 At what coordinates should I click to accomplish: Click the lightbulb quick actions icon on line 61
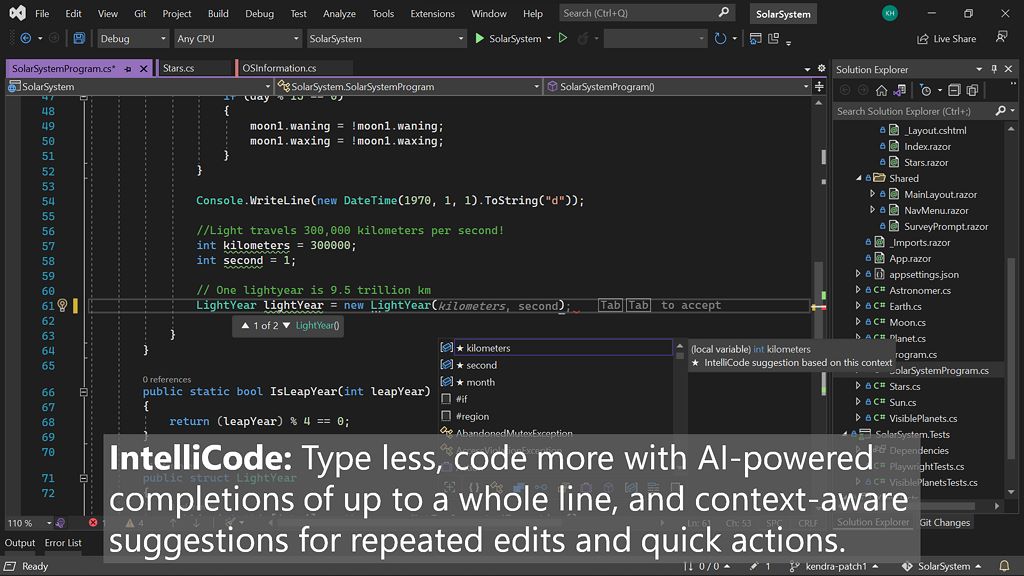[x=62, y=305]
